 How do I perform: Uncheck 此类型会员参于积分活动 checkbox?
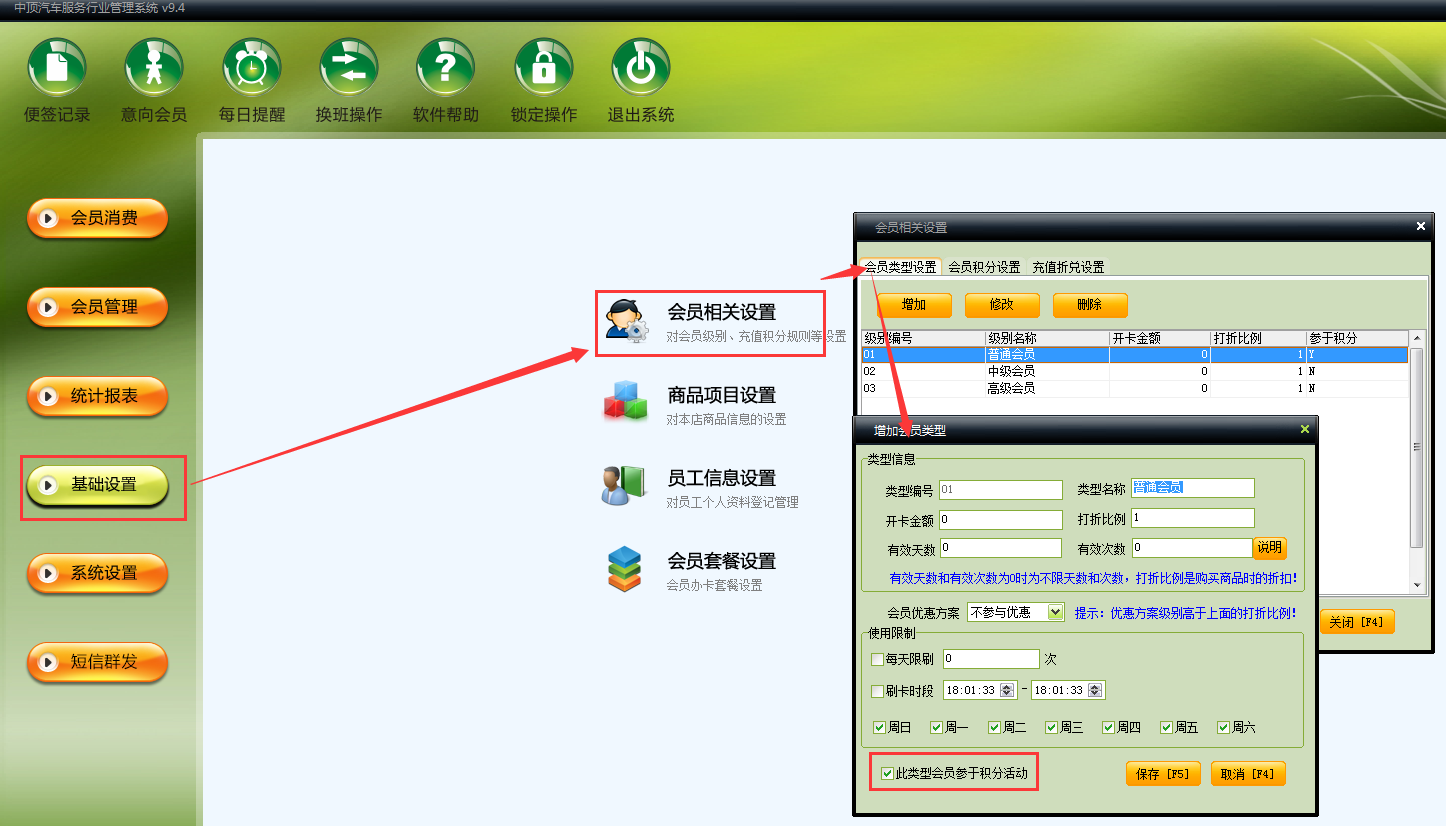pyautogui.click(x=887, y=773)
